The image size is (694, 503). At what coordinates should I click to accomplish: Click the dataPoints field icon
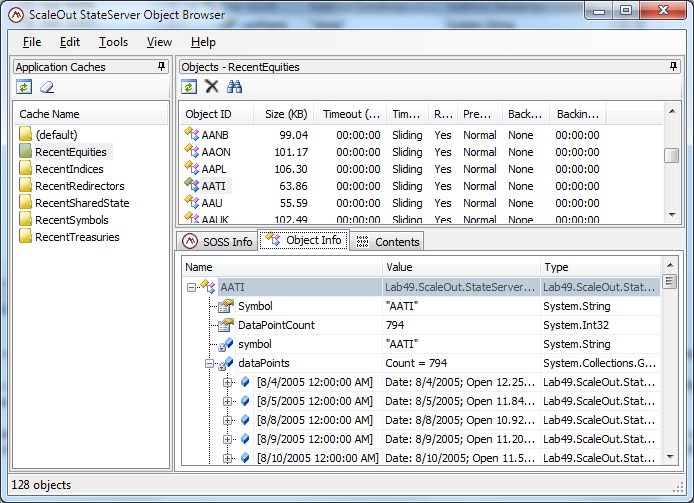[226, 363]
